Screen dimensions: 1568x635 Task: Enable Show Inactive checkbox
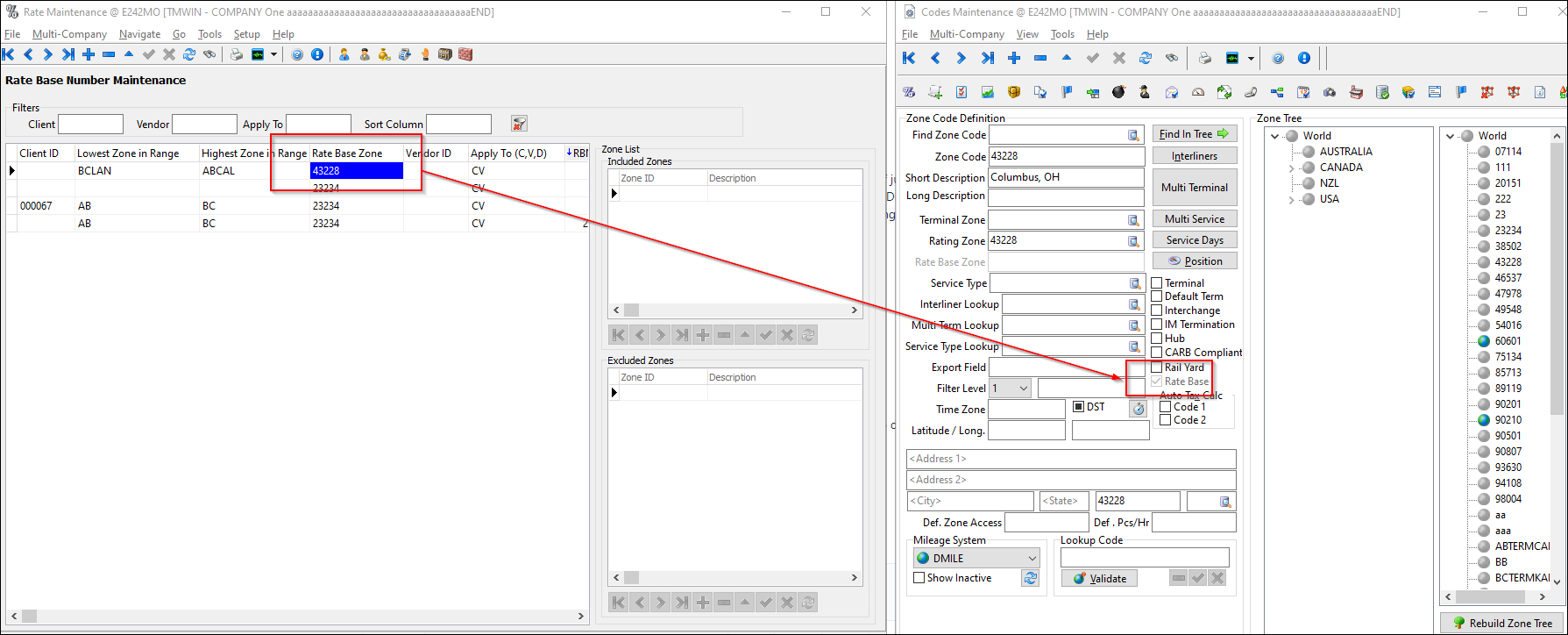919,578
